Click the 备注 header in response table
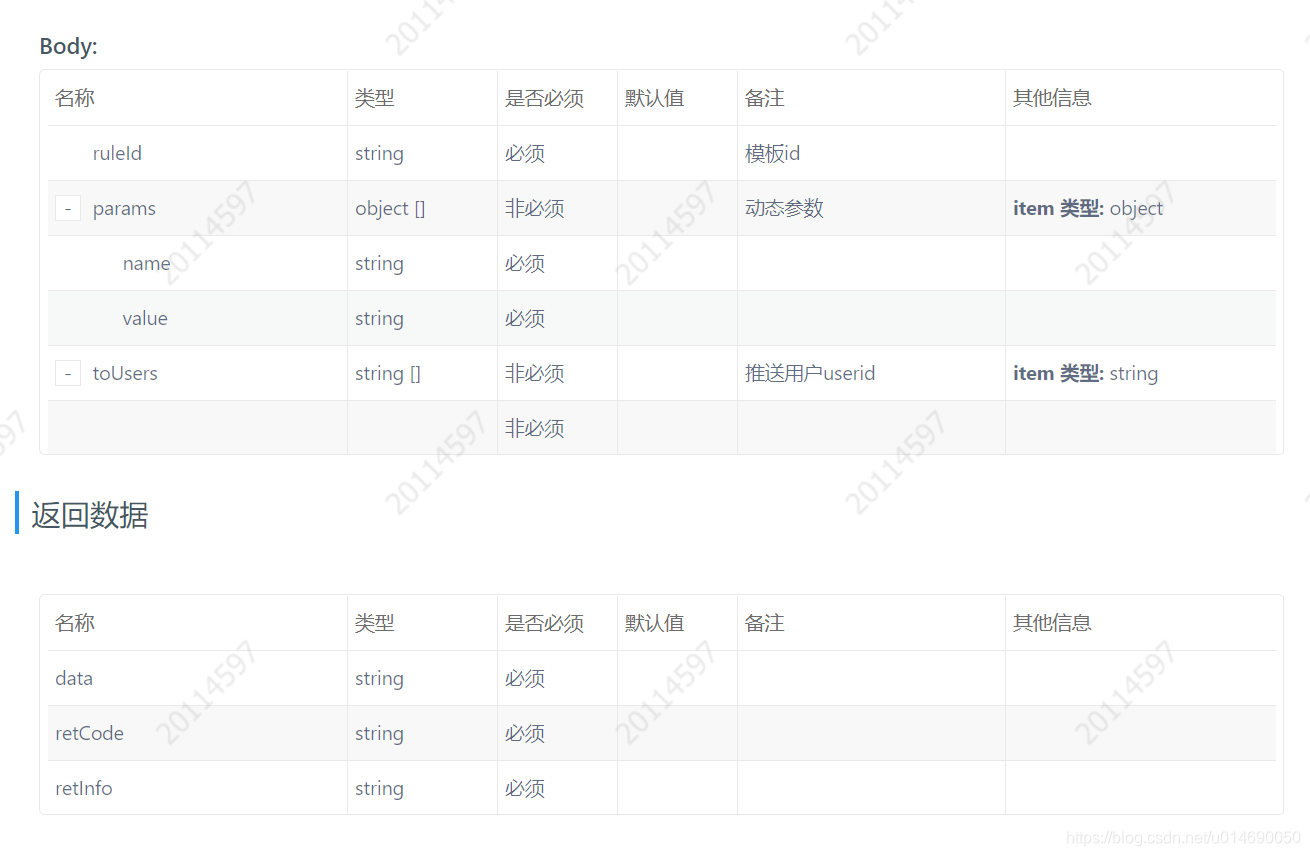1310x856 pixels. pyautogui.click(x=765, y=623)
